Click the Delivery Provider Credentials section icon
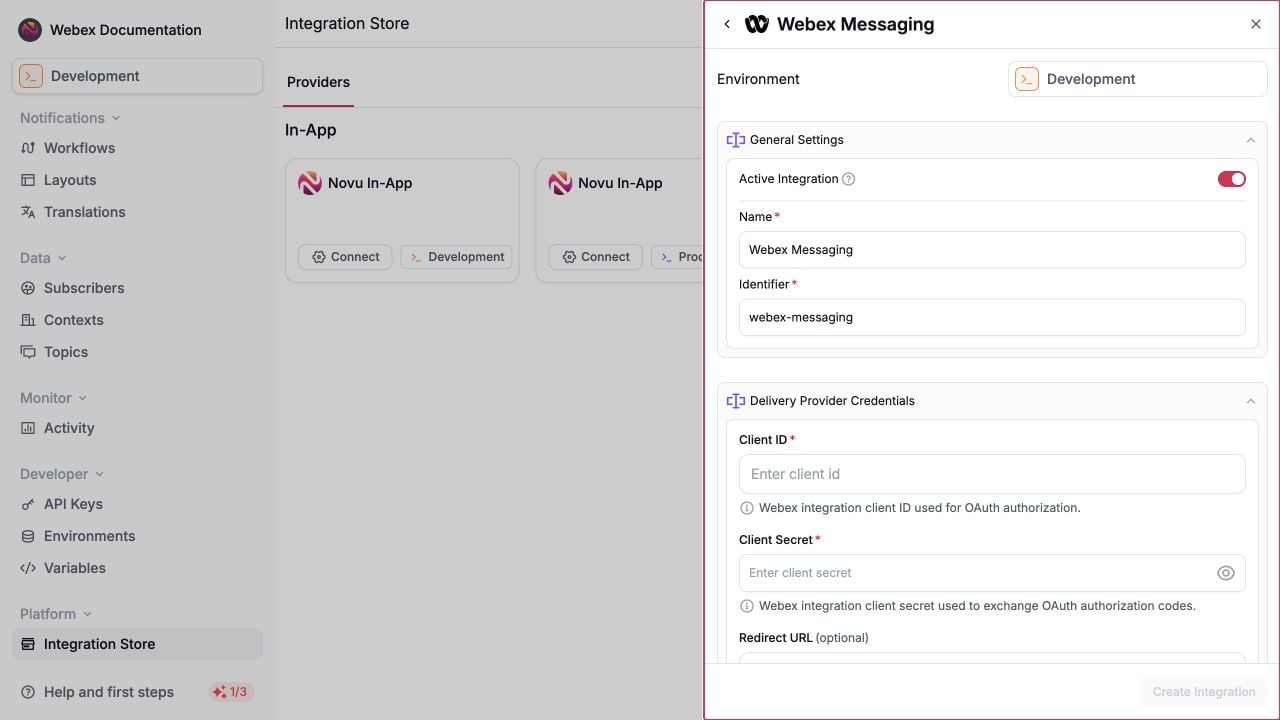Image resolution: width=1280 pixels, height=720 pixels. coord(736,401)
